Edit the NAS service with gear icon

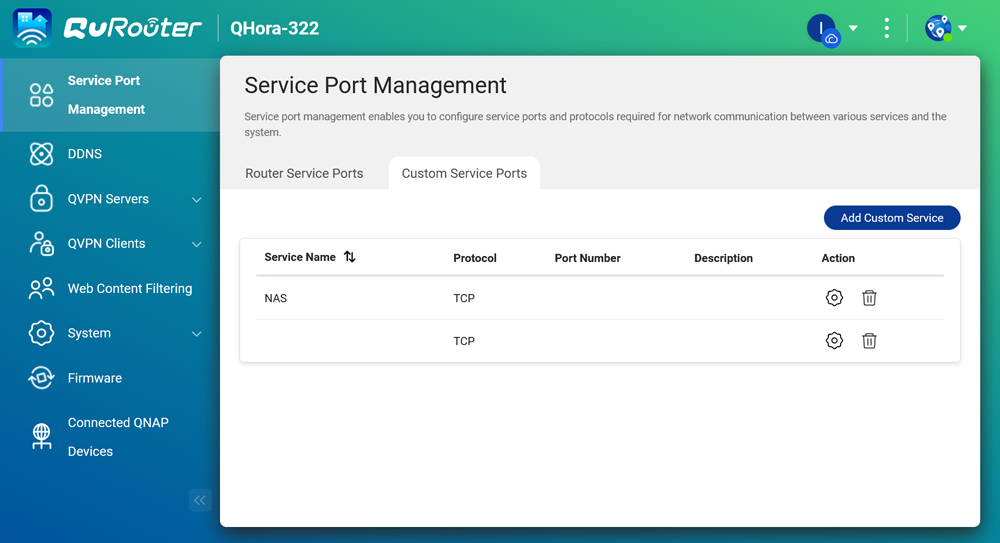pos(834,298)
